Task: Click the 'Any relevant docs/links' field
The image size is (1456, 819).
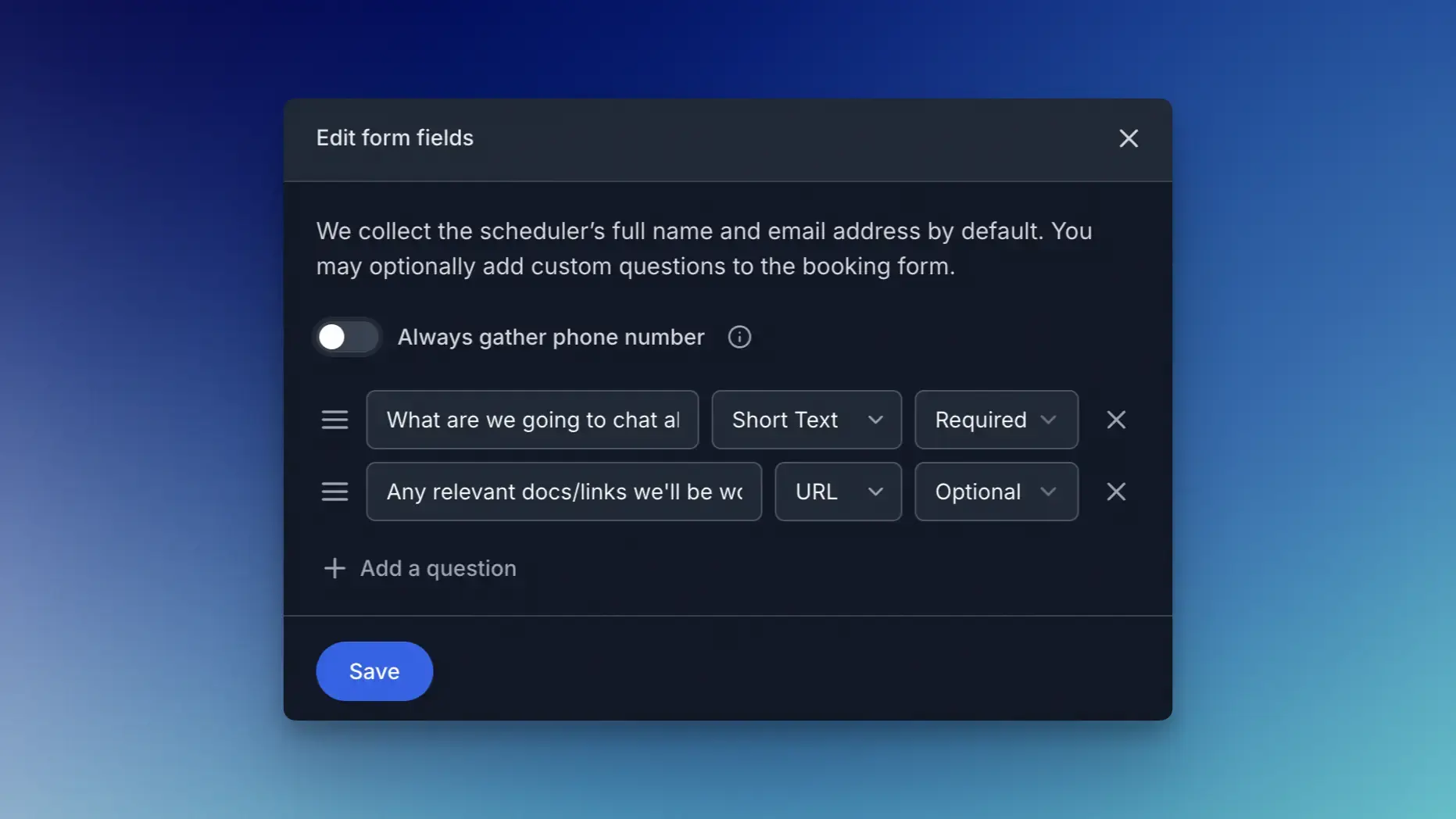Action: pyautogui.click(x=563, y=492)
